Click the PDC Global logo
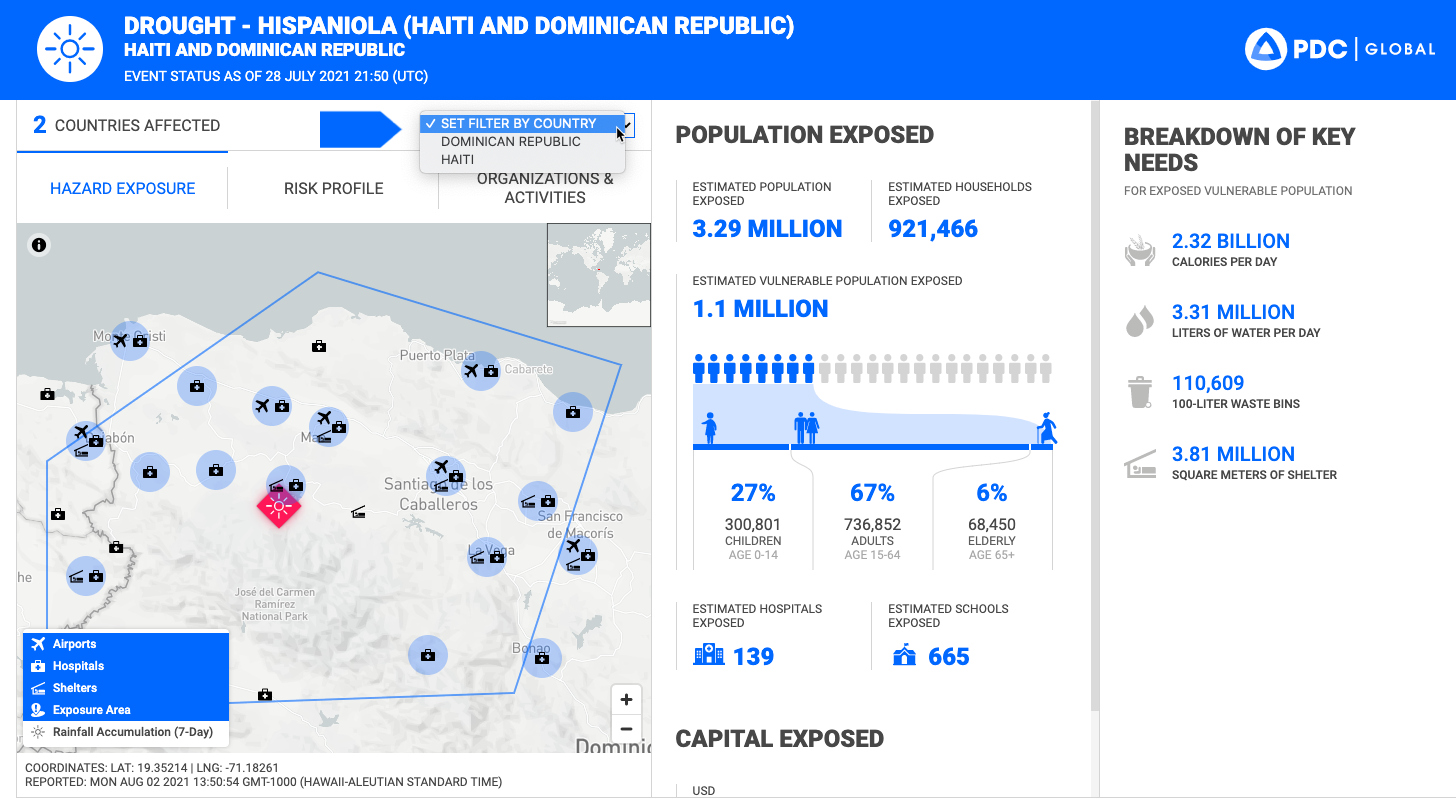 tap(1340, 49)
